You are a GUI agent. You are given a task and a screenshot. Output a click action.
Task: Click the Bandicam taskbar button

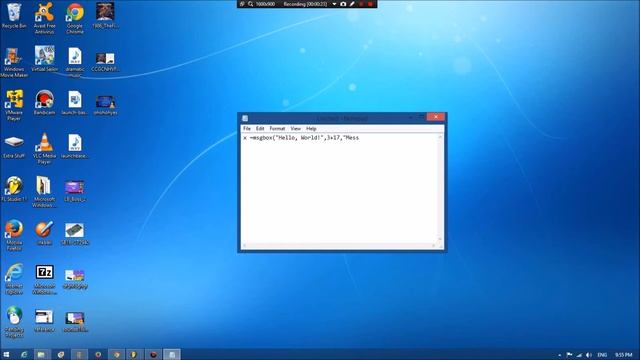click(x=153, y=355)
